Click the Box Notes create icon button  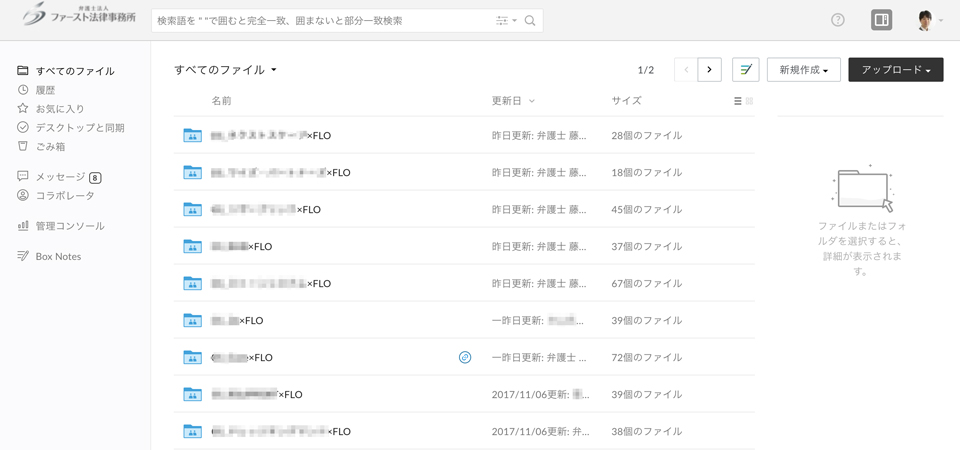click(x=746, y=70)
